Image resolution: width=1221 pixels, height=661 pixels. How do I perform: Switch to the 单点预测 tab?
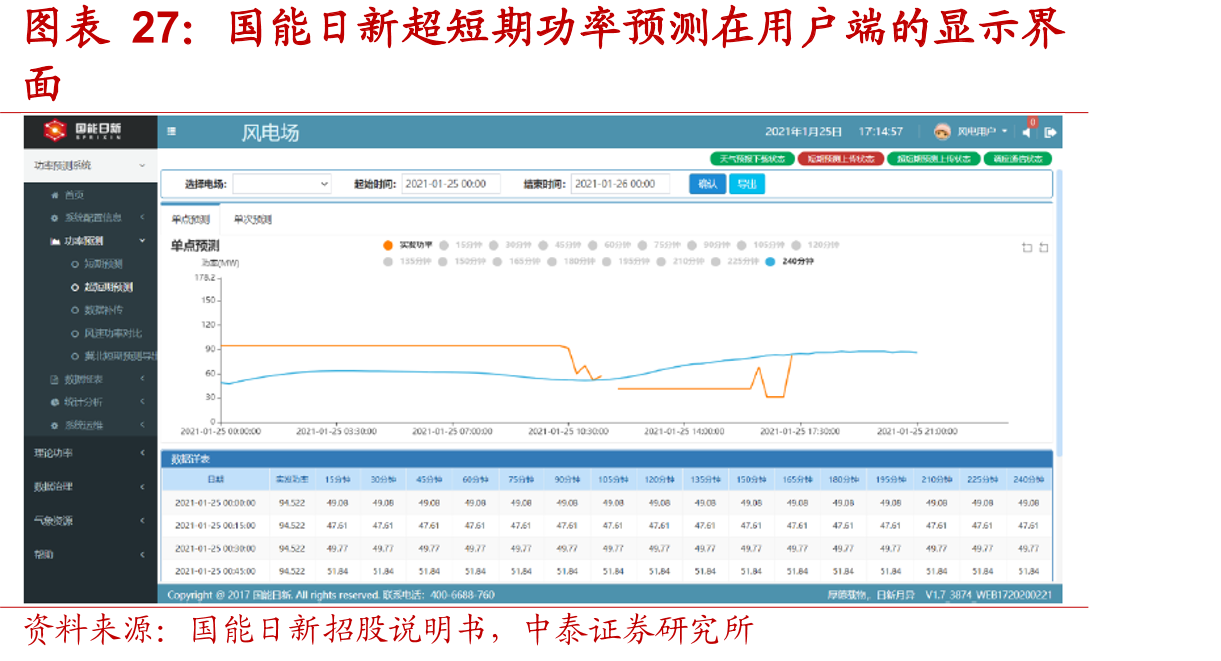point(191,219)
